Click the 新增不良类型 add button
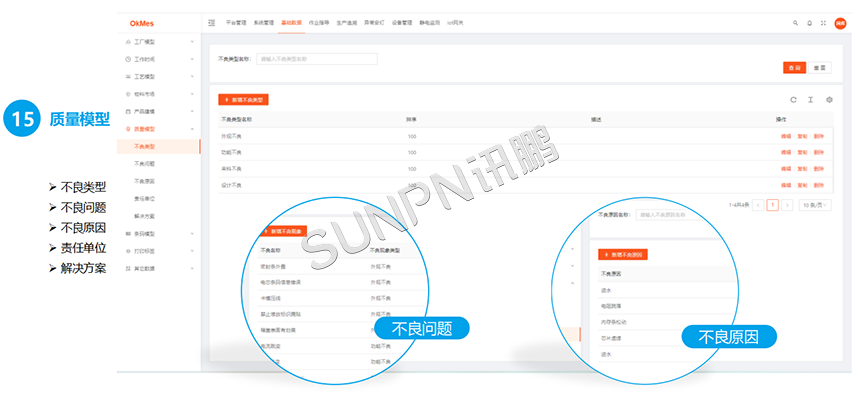Screen dimensions: 860x394 tap(243, 100)
